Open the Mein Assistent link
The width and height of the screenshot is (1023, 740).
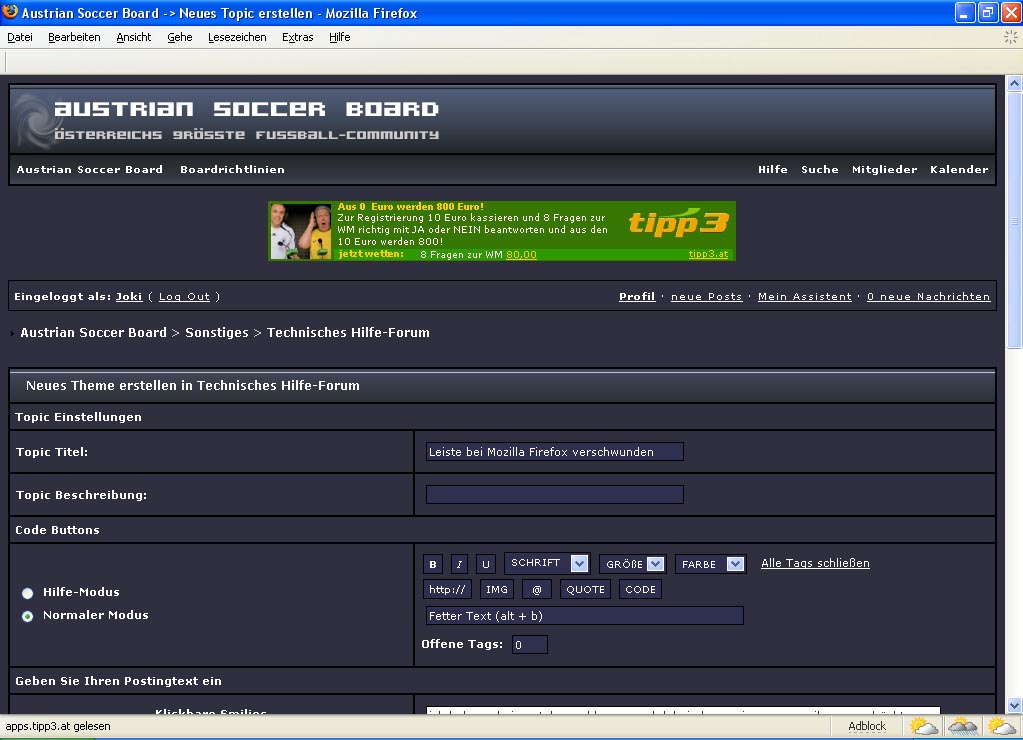point(804,296)
